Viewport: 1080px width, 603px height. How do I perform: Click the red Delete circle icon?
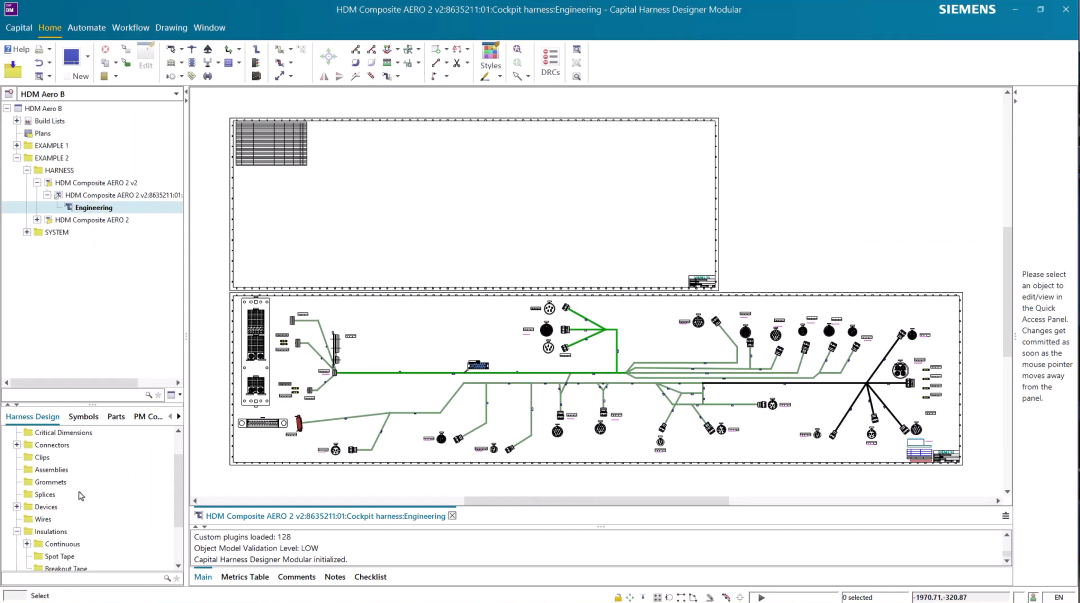[x=105, y=50]
